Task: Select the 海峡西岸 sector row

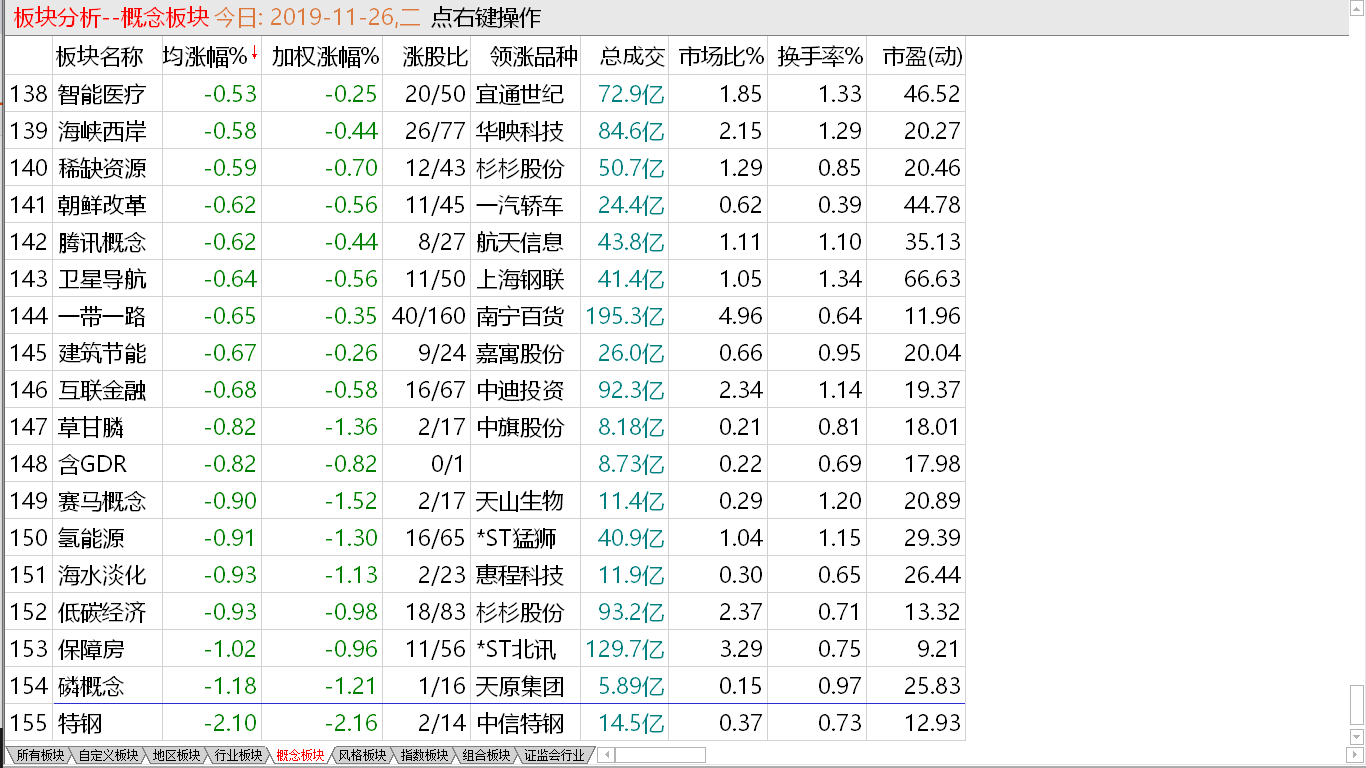Action: [485, 131]
